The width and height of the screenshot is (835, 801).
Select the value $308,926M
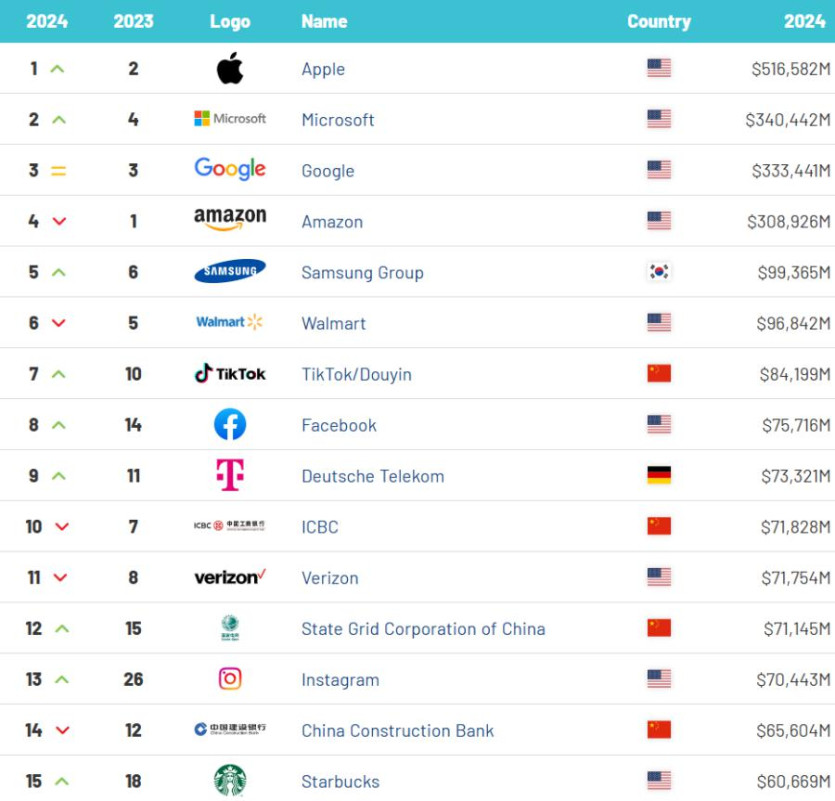[x=789, y=222]
